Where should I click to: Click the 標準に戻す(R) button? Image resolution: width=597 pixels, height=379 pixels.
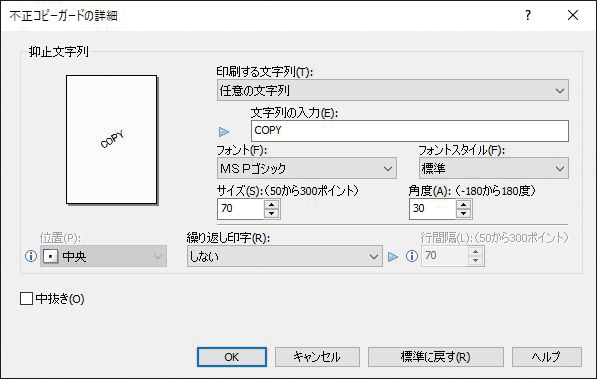(436, 357)
